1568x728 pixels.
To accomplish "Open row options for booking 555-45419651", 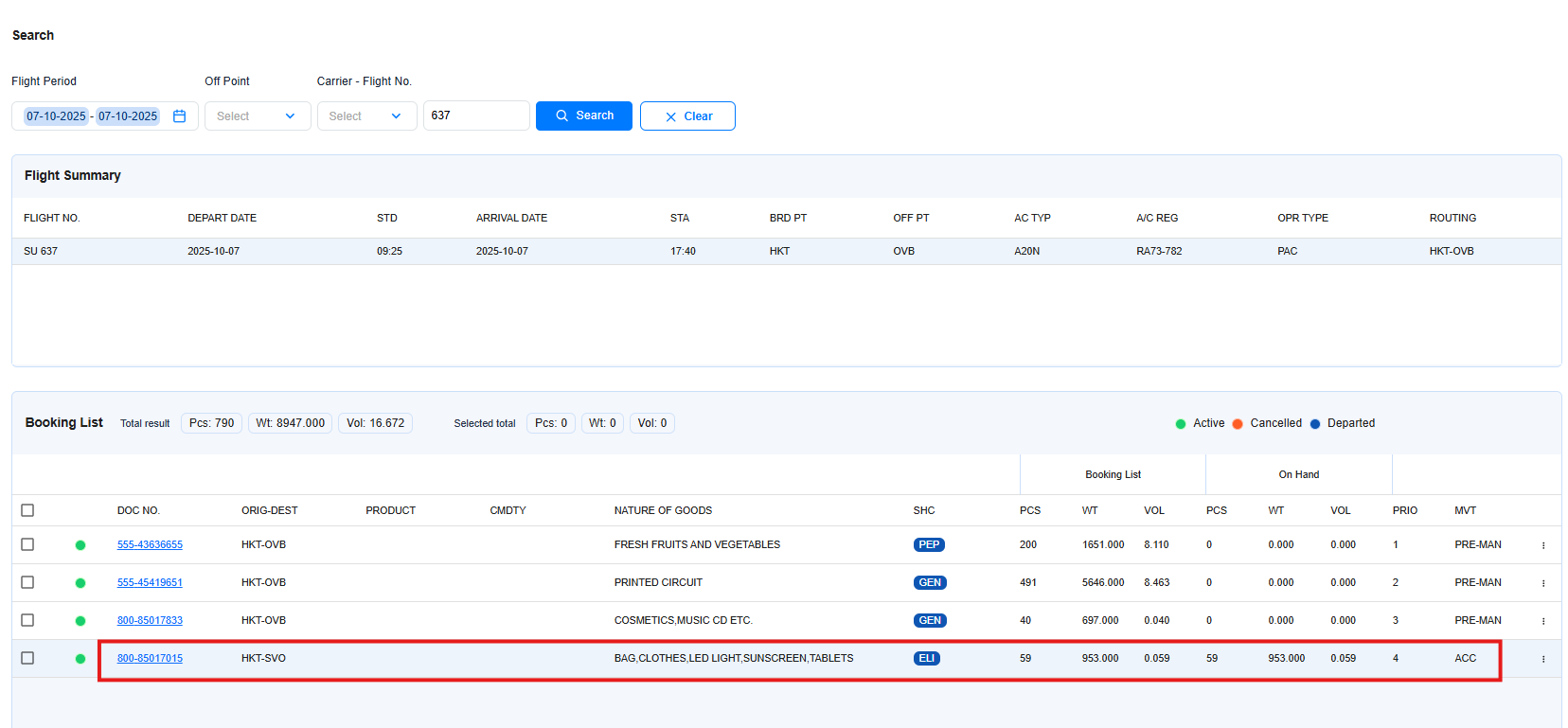I will click(1542, 583).
